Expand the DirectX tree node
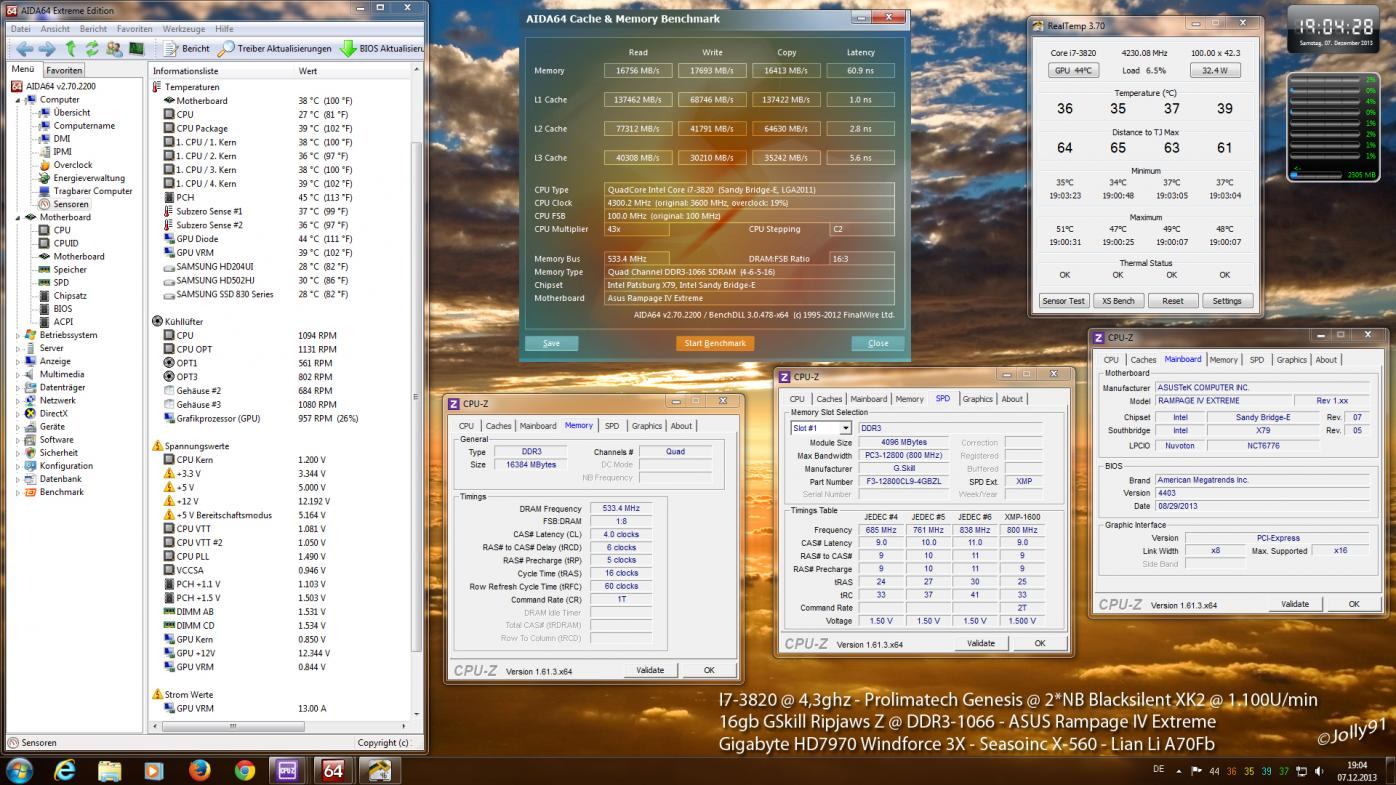The image size is (1396, 785). pos(18,413)
